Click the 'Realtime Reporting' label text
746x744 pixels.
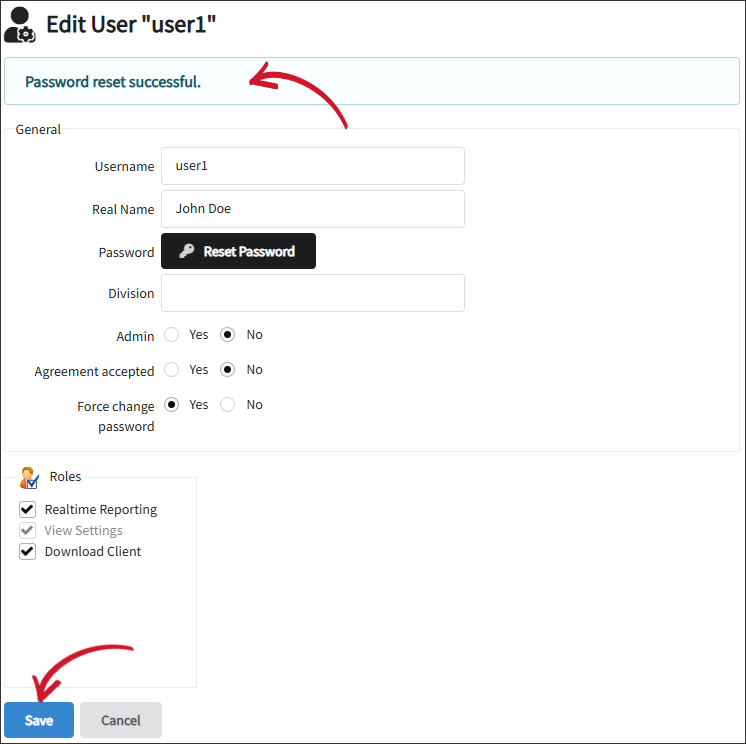101,509
